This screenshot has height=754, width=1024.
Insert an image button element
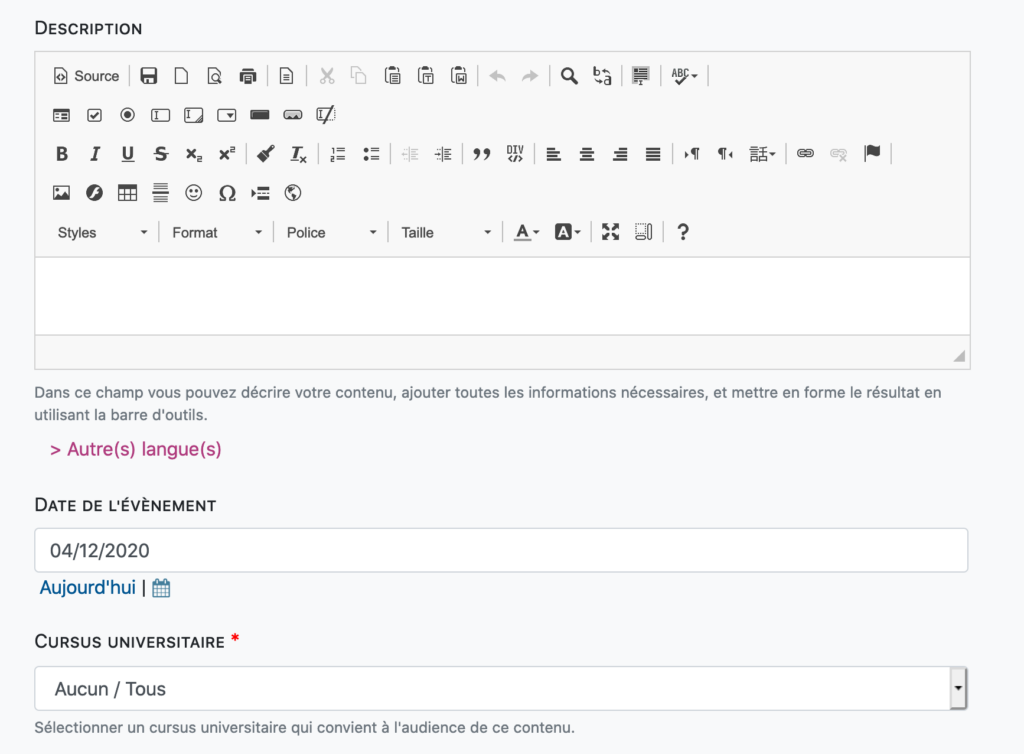pyautogui.click(x=293, y=115)
